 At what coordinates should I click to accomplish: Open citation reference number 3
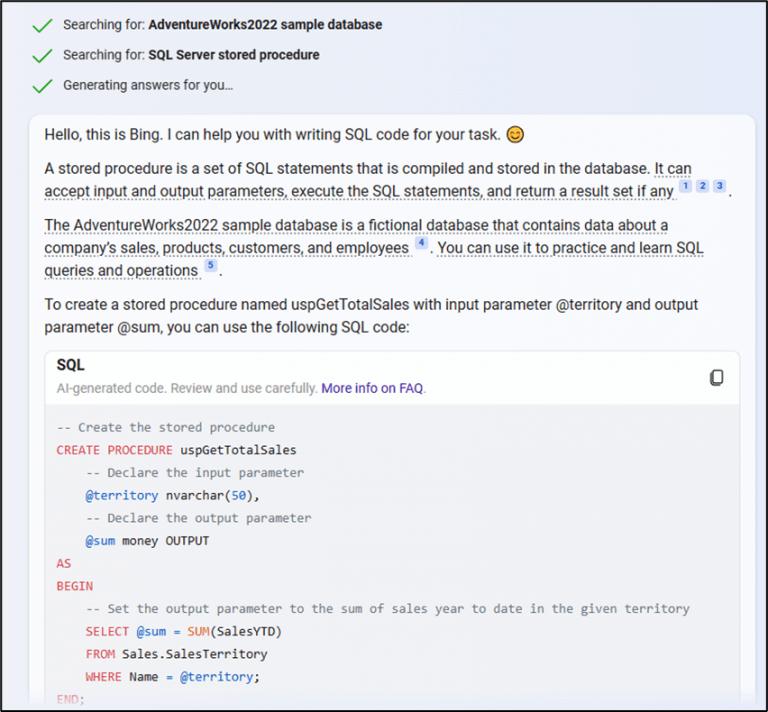pyautogui.click(x=719, y=186)
